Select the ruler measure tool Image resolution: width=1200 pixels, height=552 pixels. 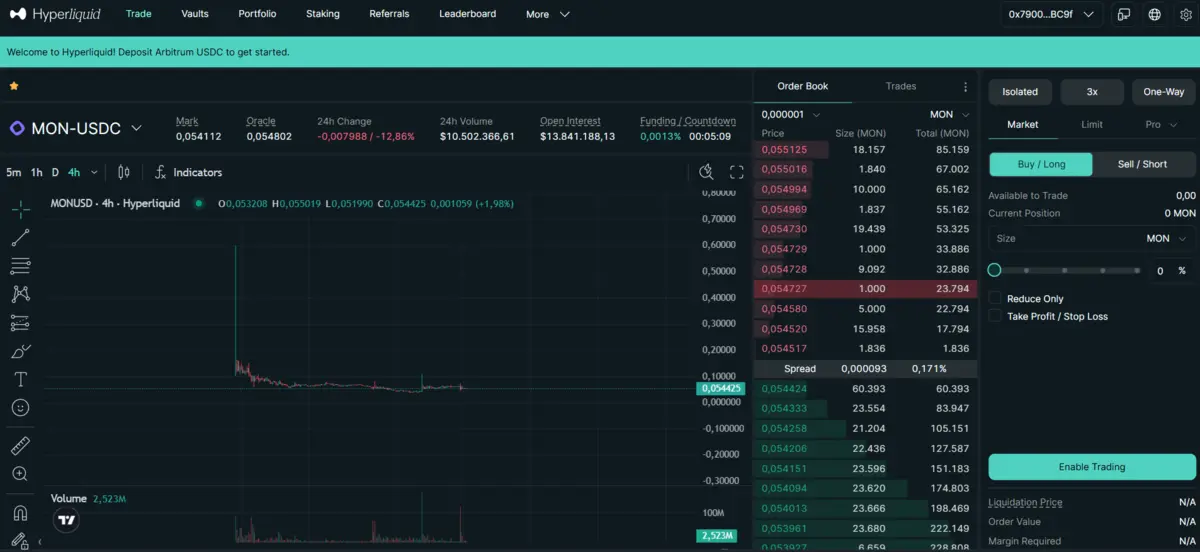tap(20, 445)
